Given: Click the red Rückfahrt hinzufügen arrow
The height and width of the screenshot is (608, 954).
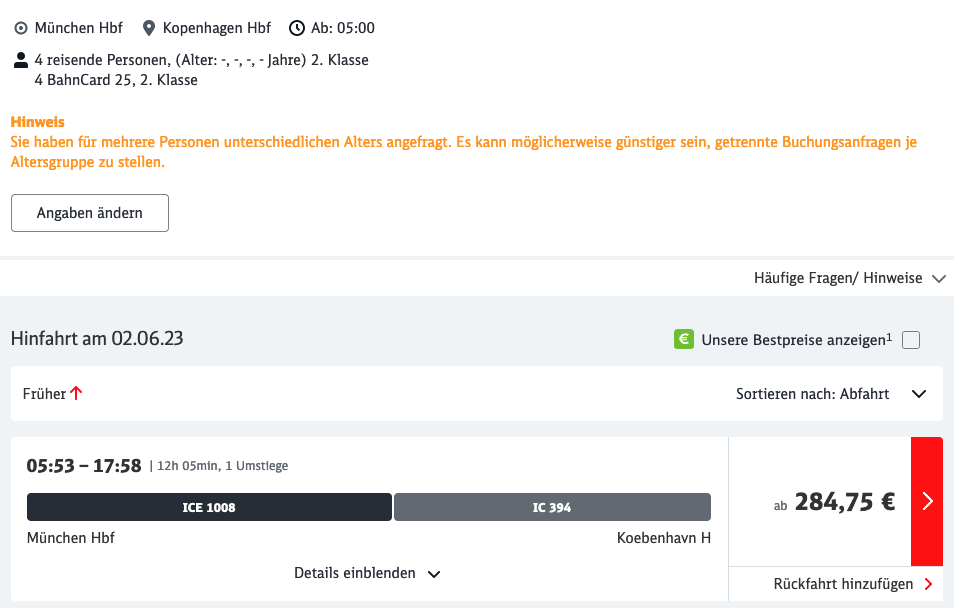Looking at the screenshot, I should (929, 584).
